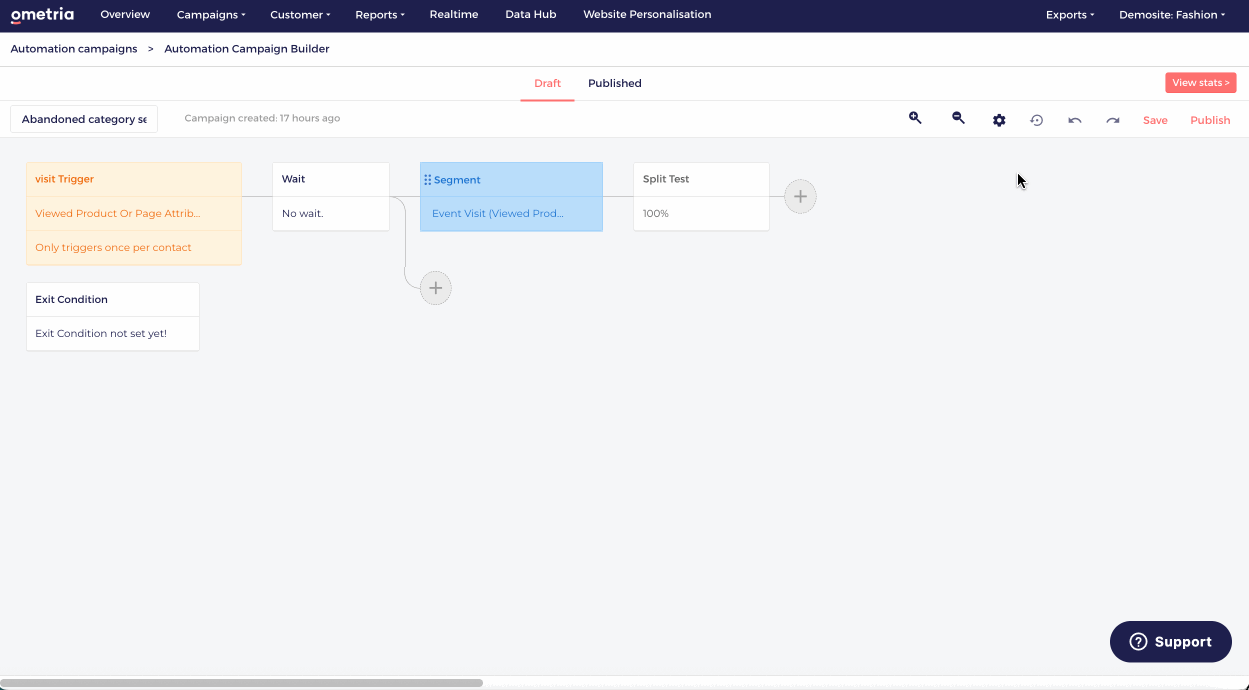Image resolution: width=1249 pixels, height=690 pixels.
Task: Navigate to Automation campaigns breadcrumb
Action: [74, 49]
